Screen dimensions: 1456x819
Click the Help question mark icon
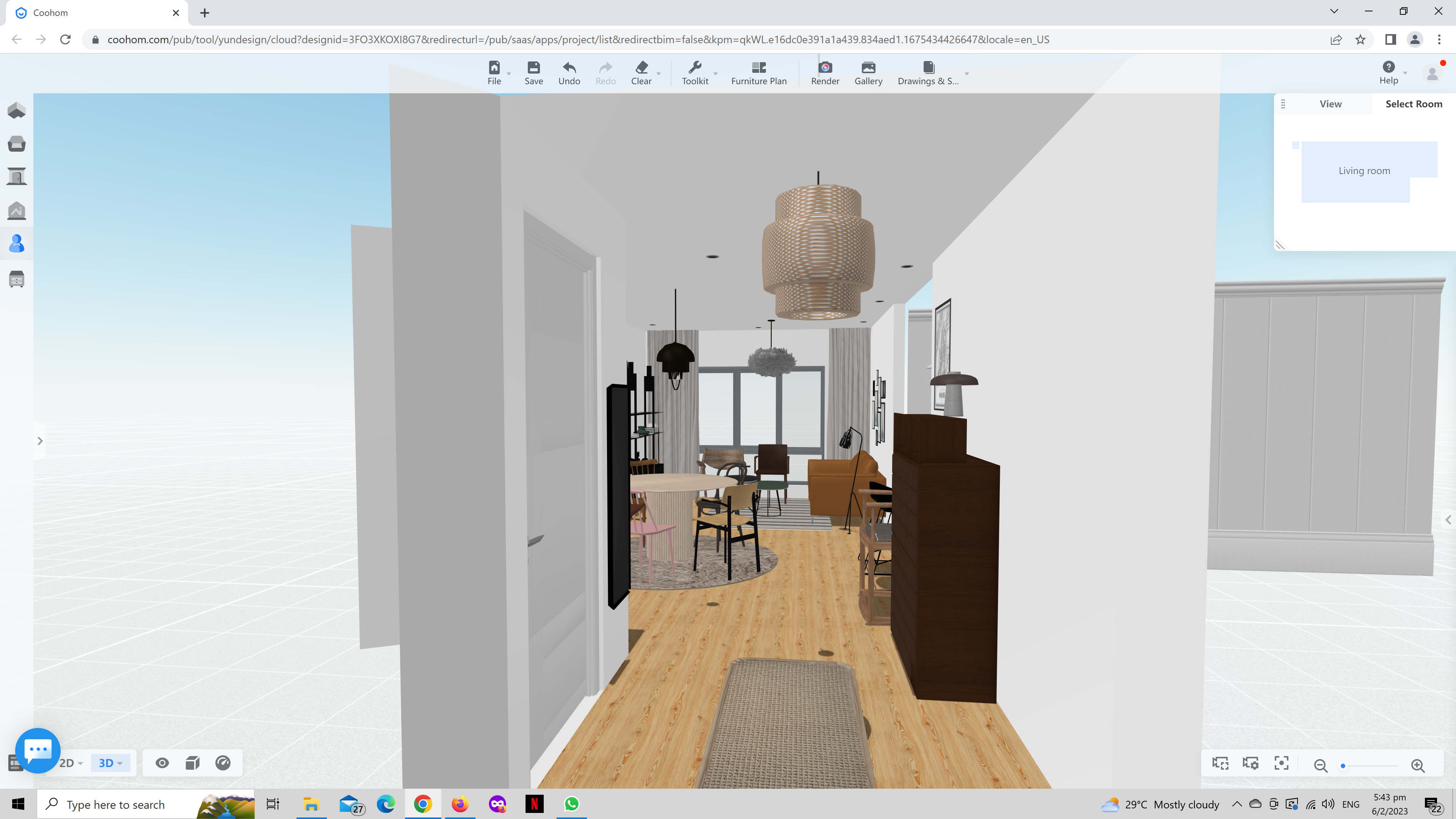[1388, 67]
